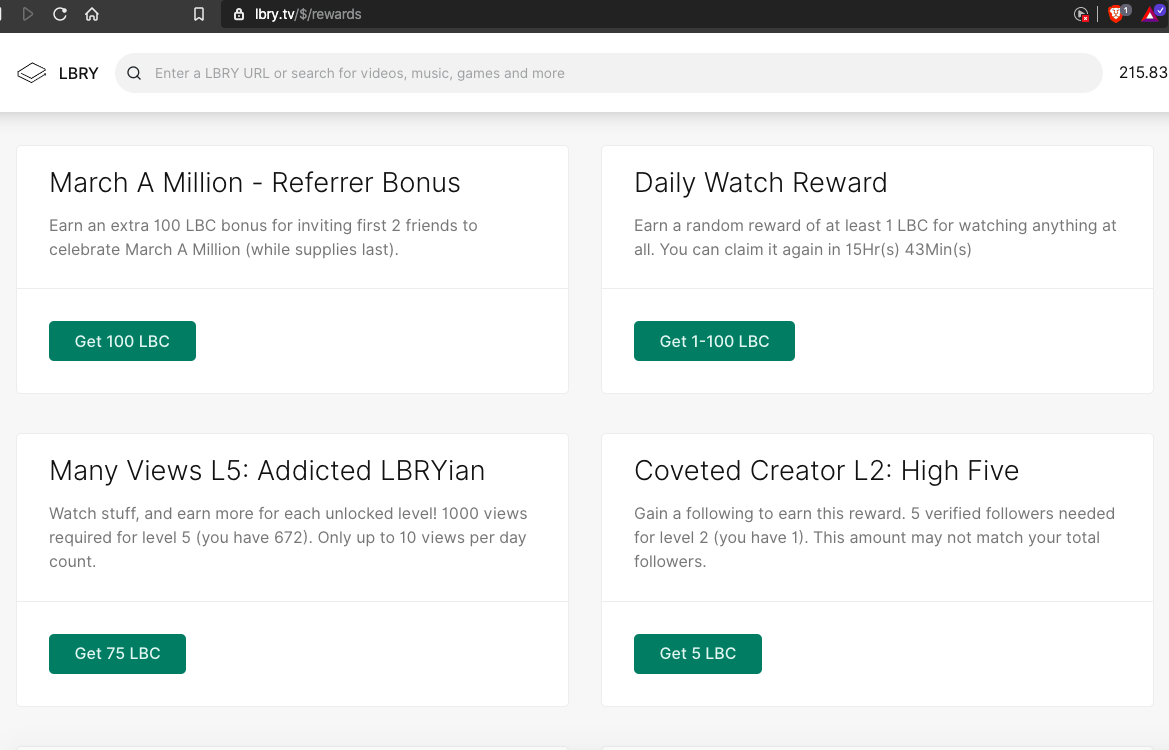The height and width of the screenshot is (750, 1169).
Task: Select the Daily Watch Reward heading
Action: coord(760,183)
